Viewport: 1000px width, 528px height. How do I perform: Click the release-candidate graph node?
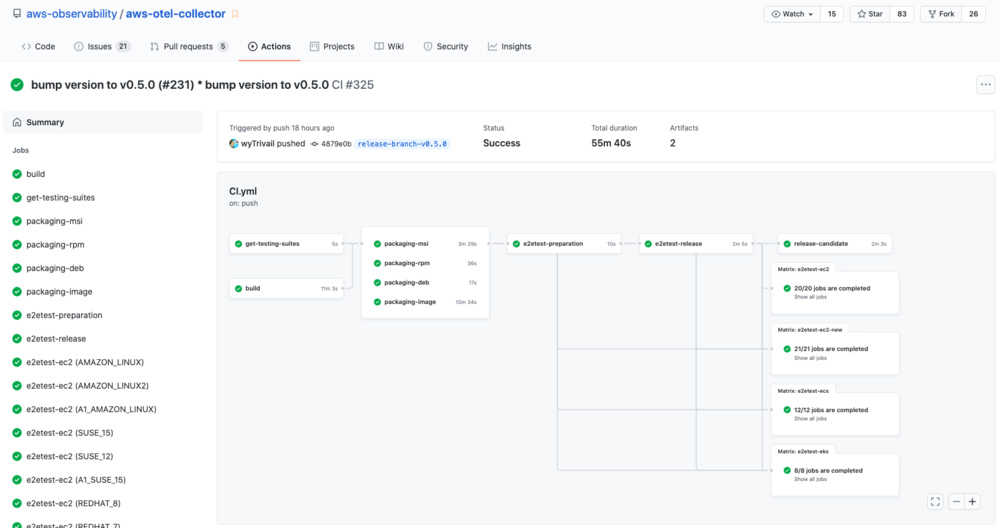835,244
